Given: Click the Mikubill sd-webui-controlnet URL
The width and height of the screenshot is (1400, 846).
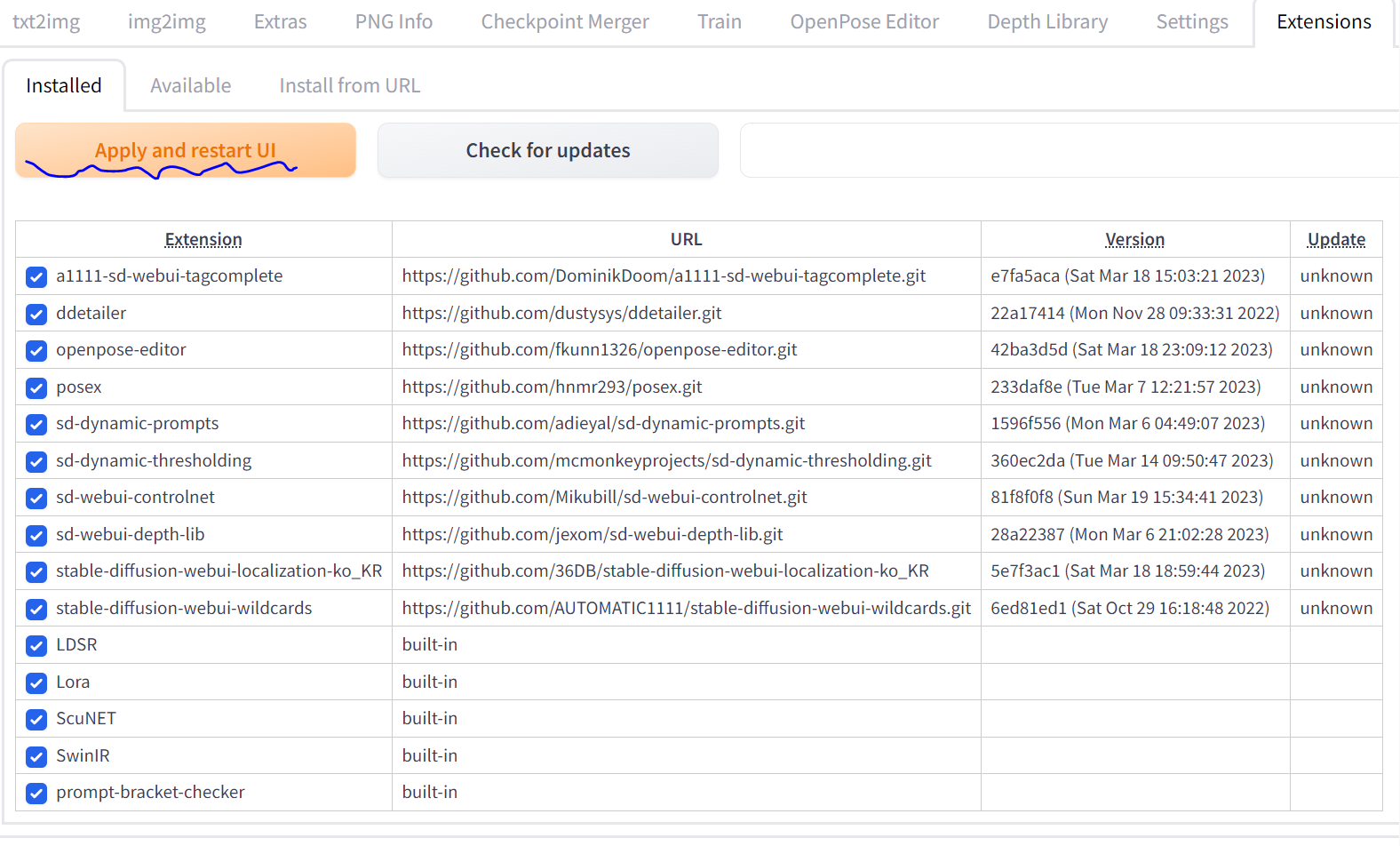Looking at the screenshot, I should click(604, 498).
